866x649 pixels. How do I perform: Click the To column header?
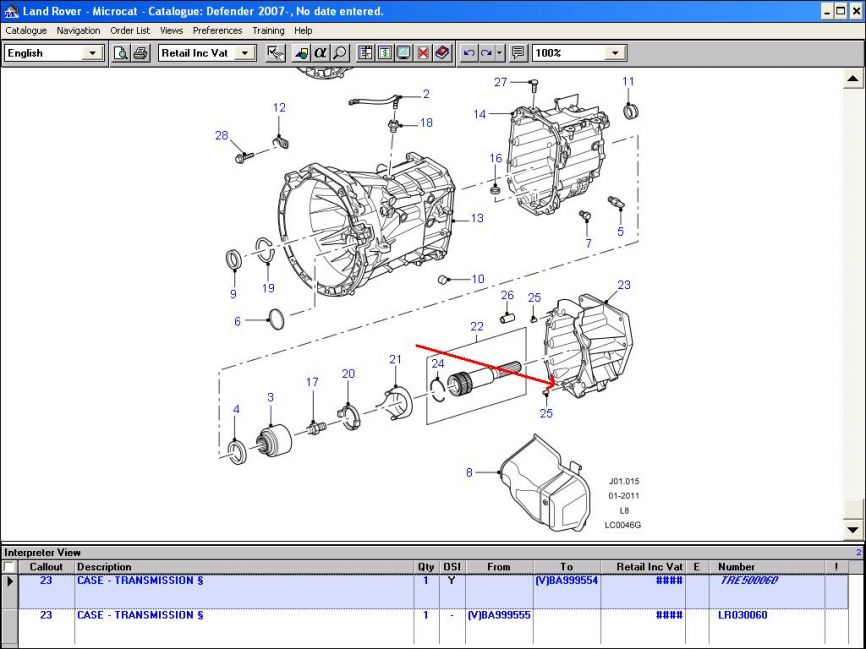point(567,567)
